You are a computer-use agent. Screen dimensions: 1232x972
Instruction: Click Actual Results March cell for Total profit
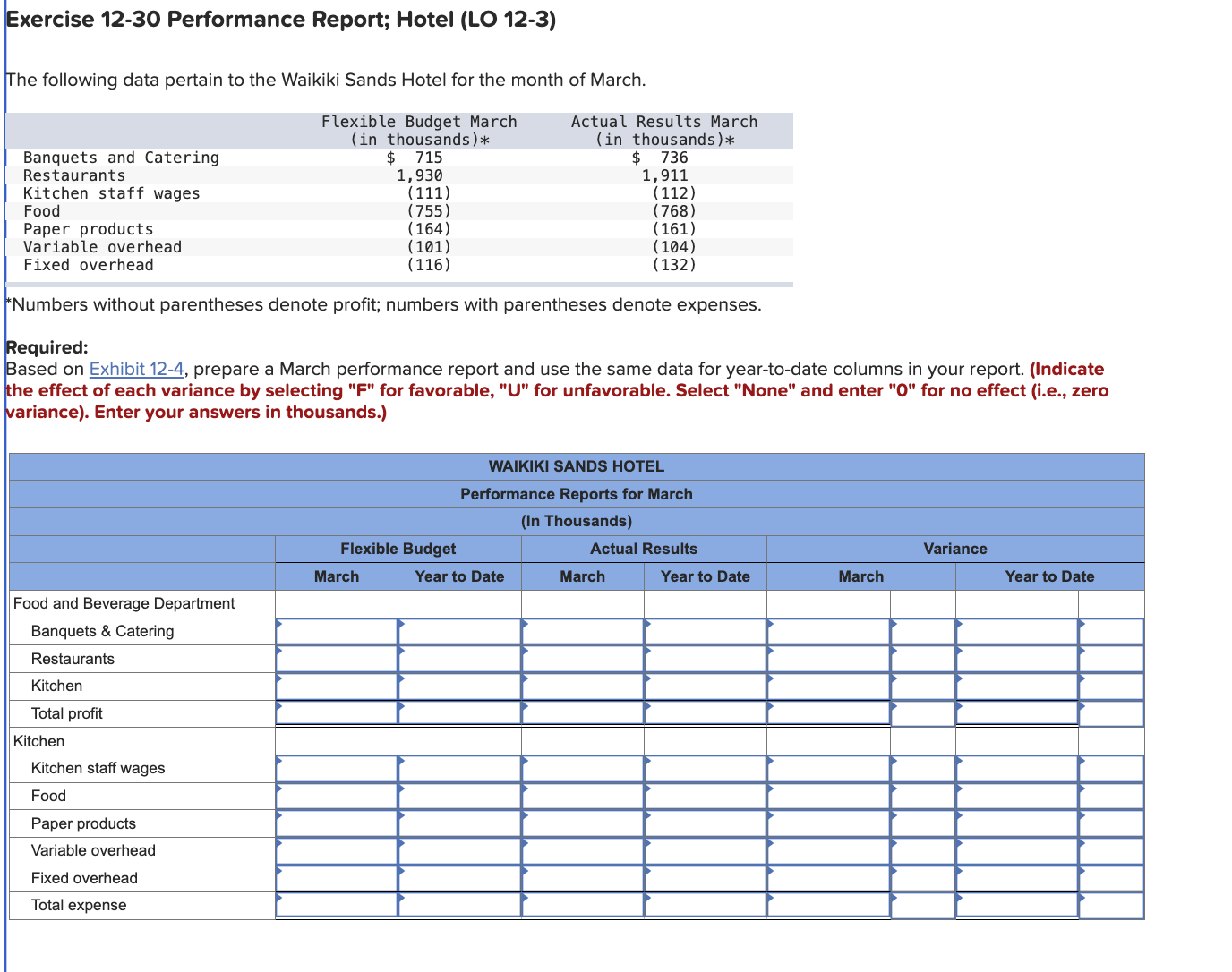[583, 713]
